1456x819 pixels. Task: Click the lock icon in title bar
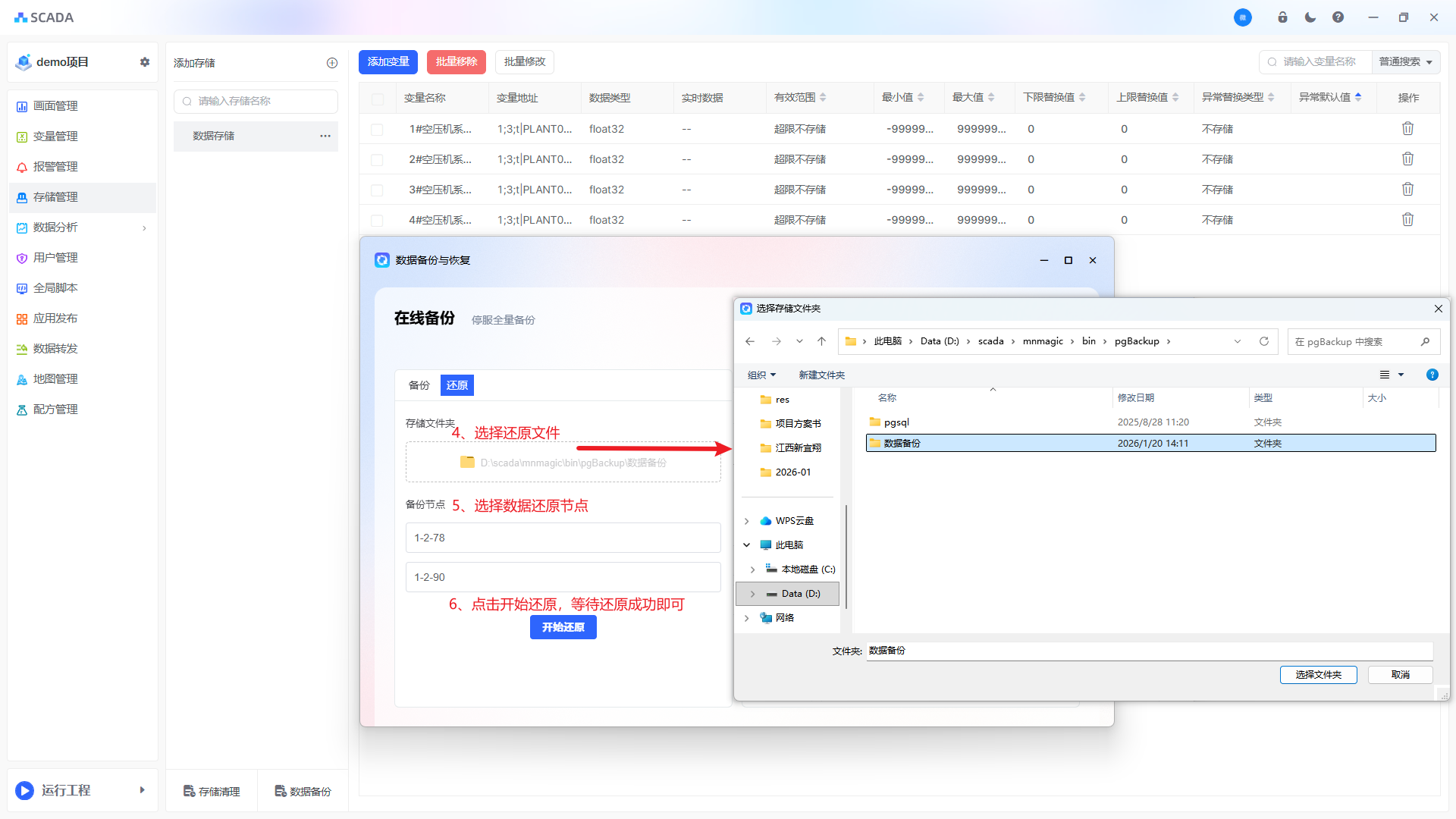[x=1282, y=17]
